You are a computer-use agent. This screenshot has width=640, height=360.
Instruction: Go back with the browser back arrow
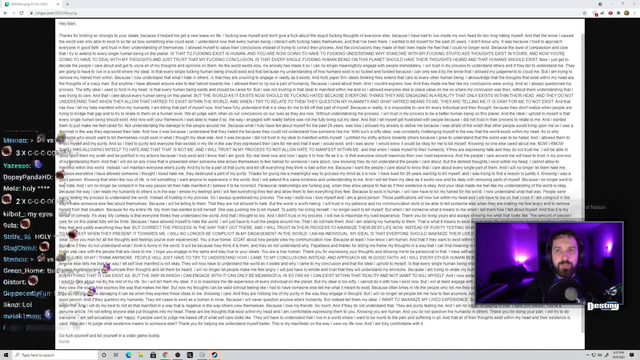[x=5, y=13]
